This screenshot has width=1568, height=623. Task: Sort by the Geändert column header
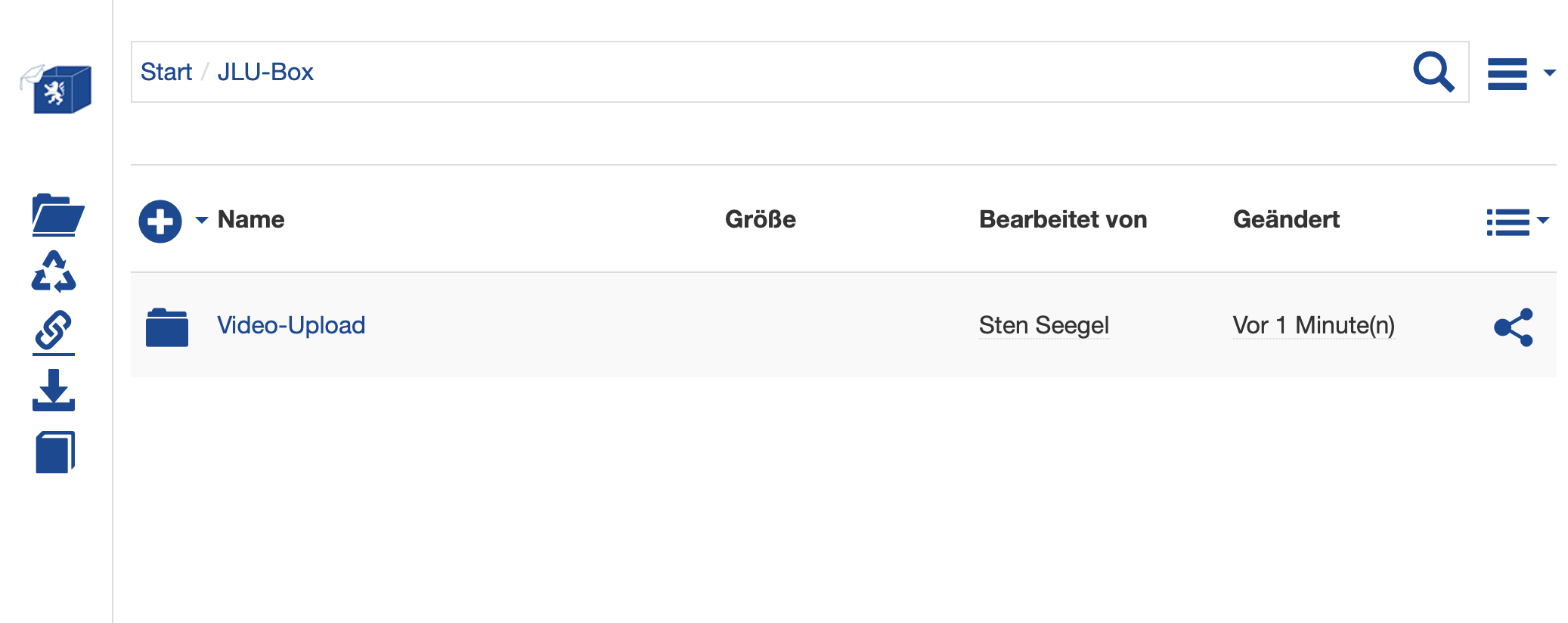1285,219
